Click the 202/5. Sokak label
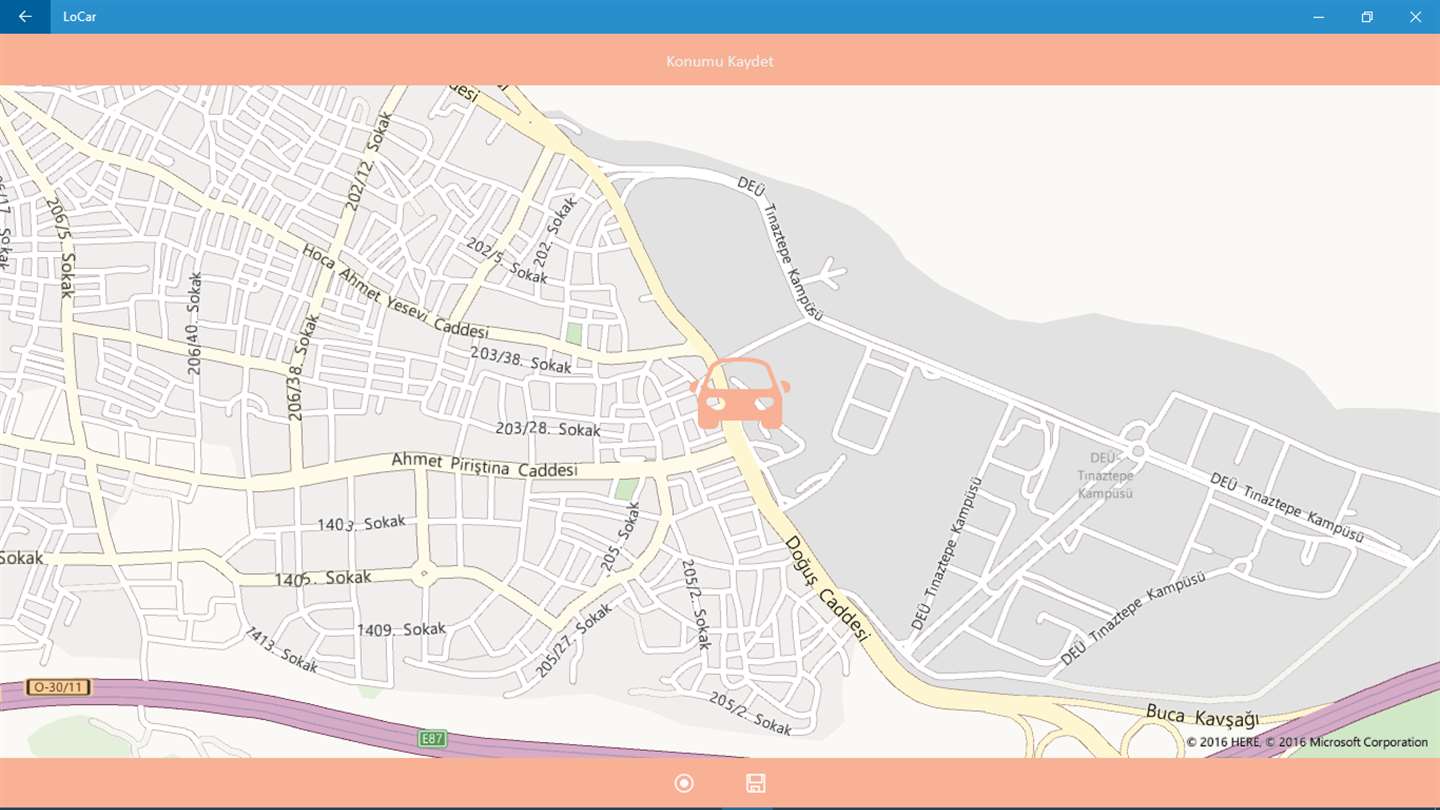Screen dimensions: 1440x810 [507, 260]
